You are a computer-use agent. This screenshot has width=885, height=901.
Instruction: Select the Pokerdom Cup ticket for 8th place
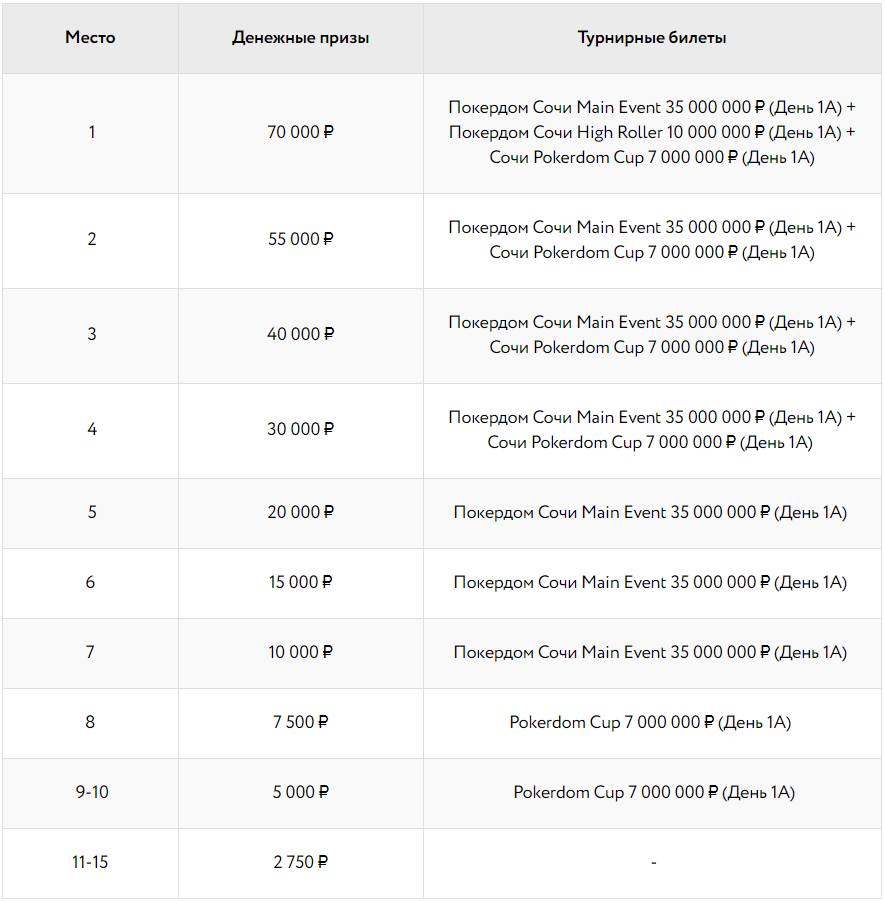click(x=650, y=722)
